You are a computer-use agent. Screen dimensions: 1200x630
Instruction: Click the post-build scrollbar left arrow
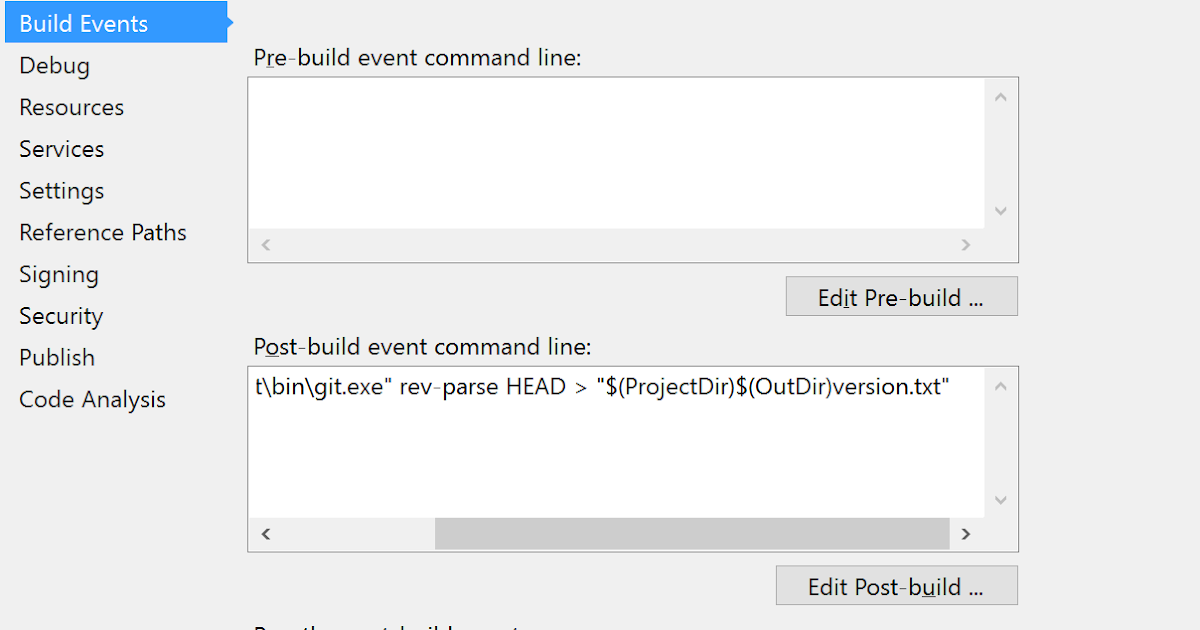pos(265,533)
